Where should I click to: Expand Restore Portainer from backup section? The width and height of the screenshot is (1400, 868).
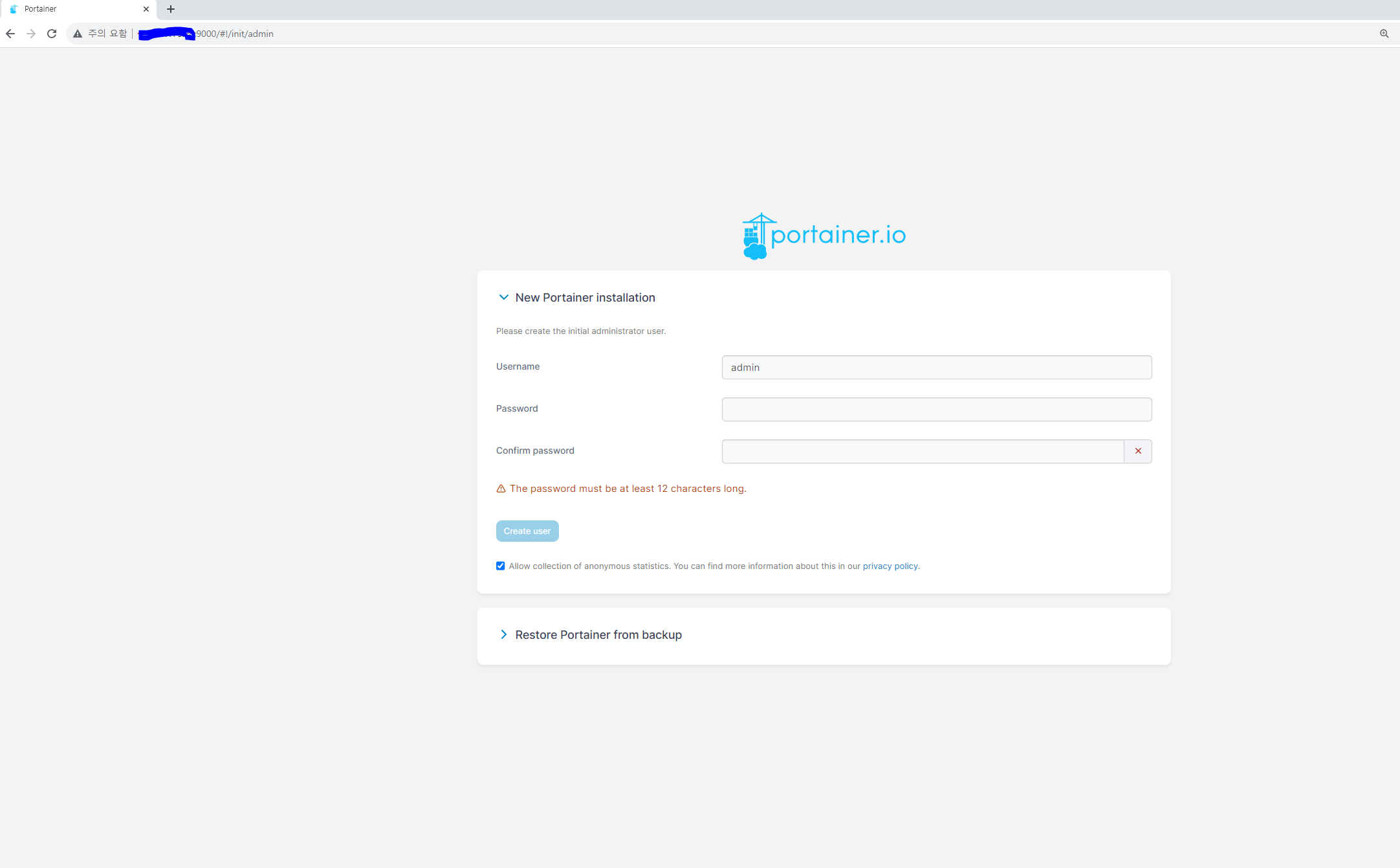point(503,634)
